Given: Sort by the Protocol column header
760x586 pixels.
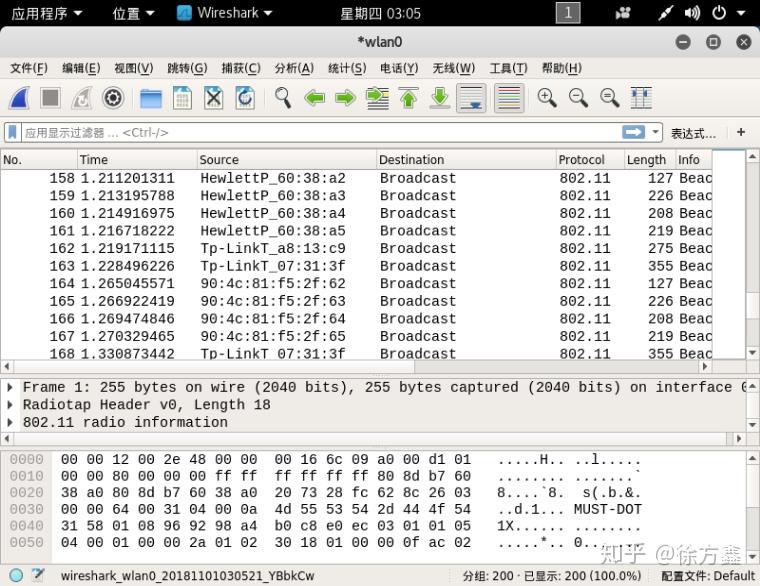Looking at the screenshot, I should click(590, 160).
